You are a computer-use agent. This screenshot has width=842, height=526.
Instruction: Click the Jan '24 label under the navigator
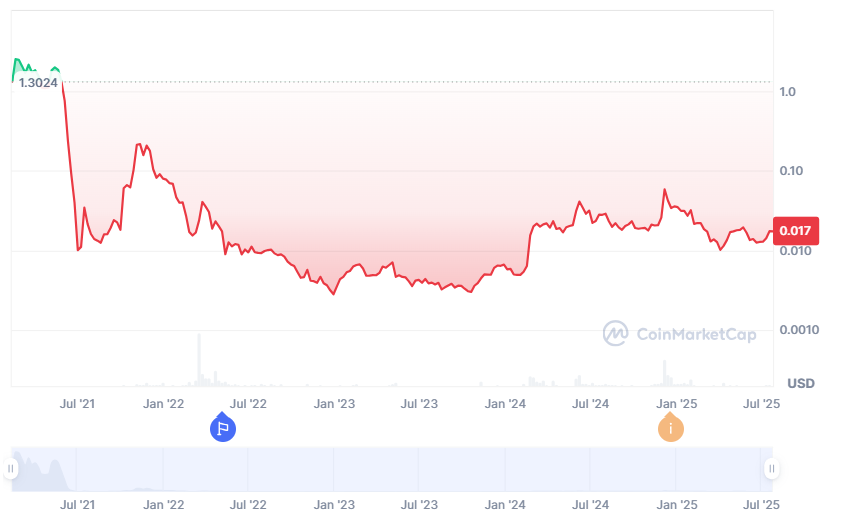(505, 505)
